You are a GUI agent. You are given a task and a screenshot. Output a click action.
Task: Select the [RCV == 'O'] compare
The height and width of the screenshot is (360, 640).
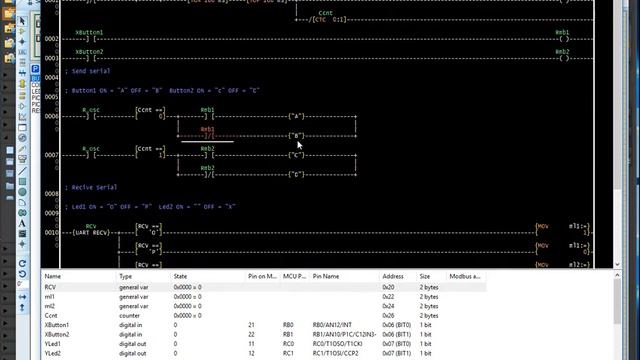[x=149, y=230]
